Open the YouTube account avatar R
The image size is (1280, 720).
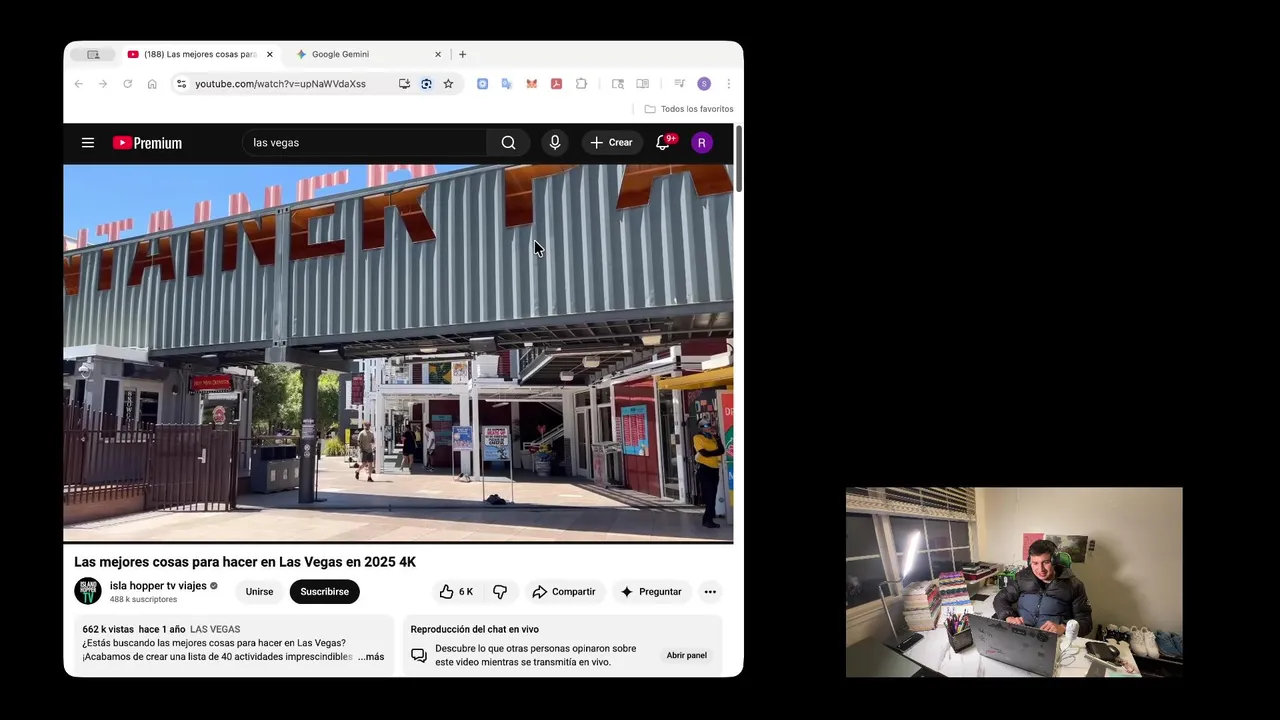point(702,143)
